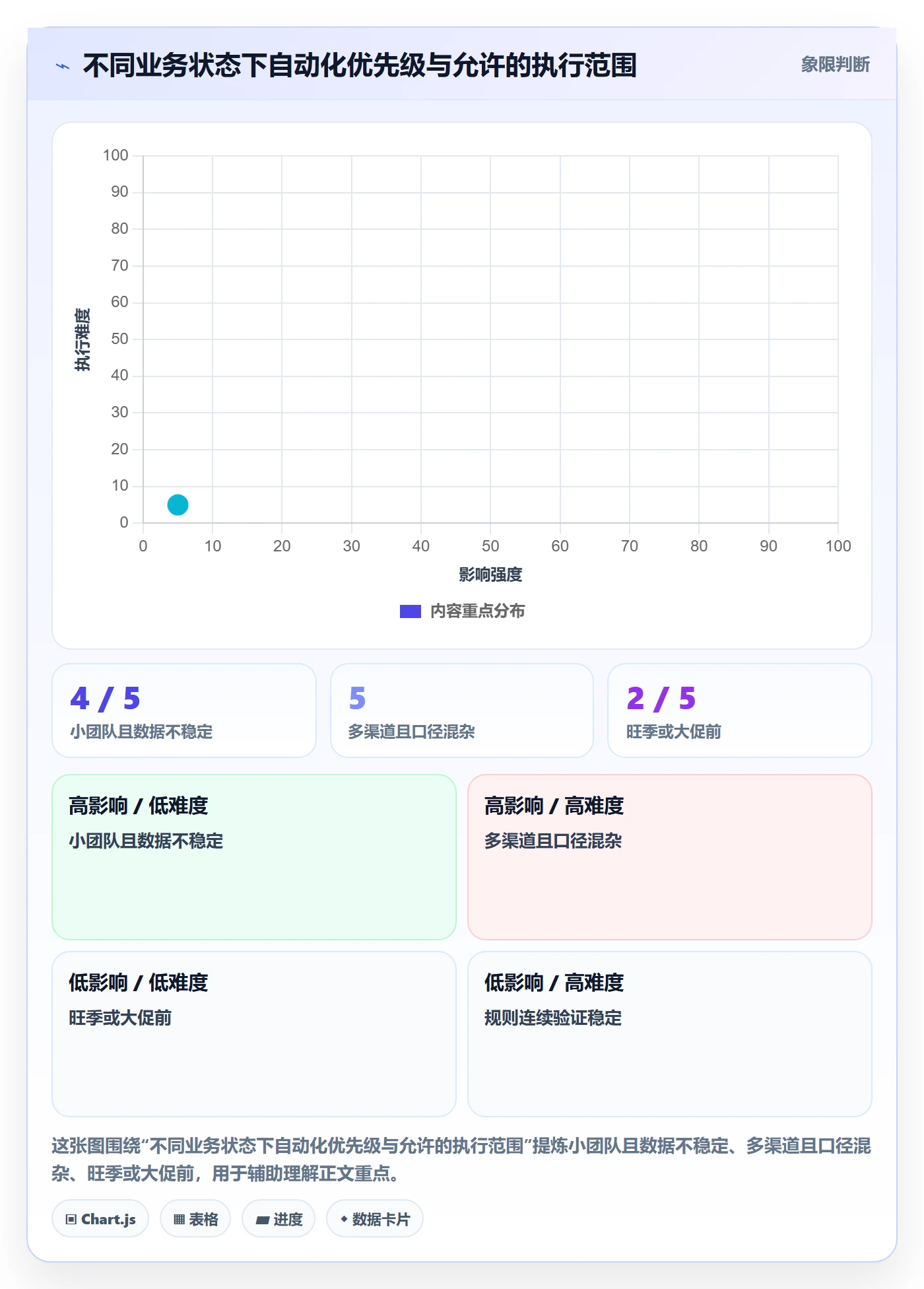
Task: Click the 象限判断 label in the header
Action: [x=835, y=65]
